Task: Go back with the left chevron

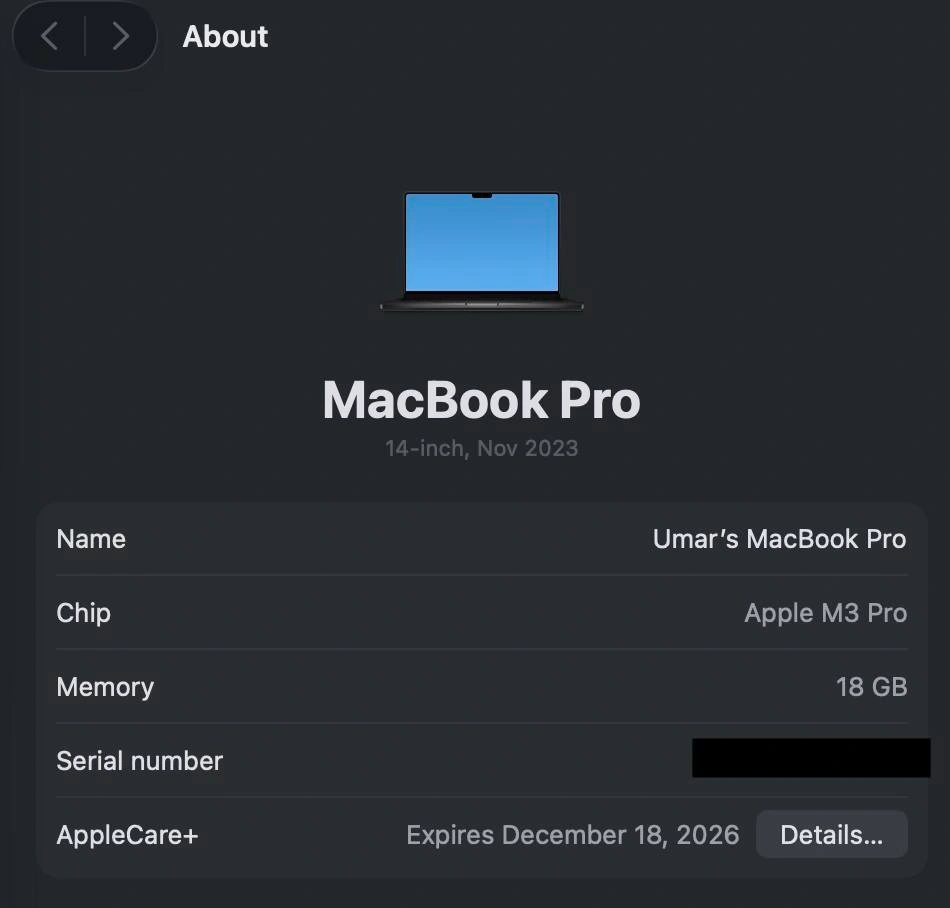Action: coord(50,37)
